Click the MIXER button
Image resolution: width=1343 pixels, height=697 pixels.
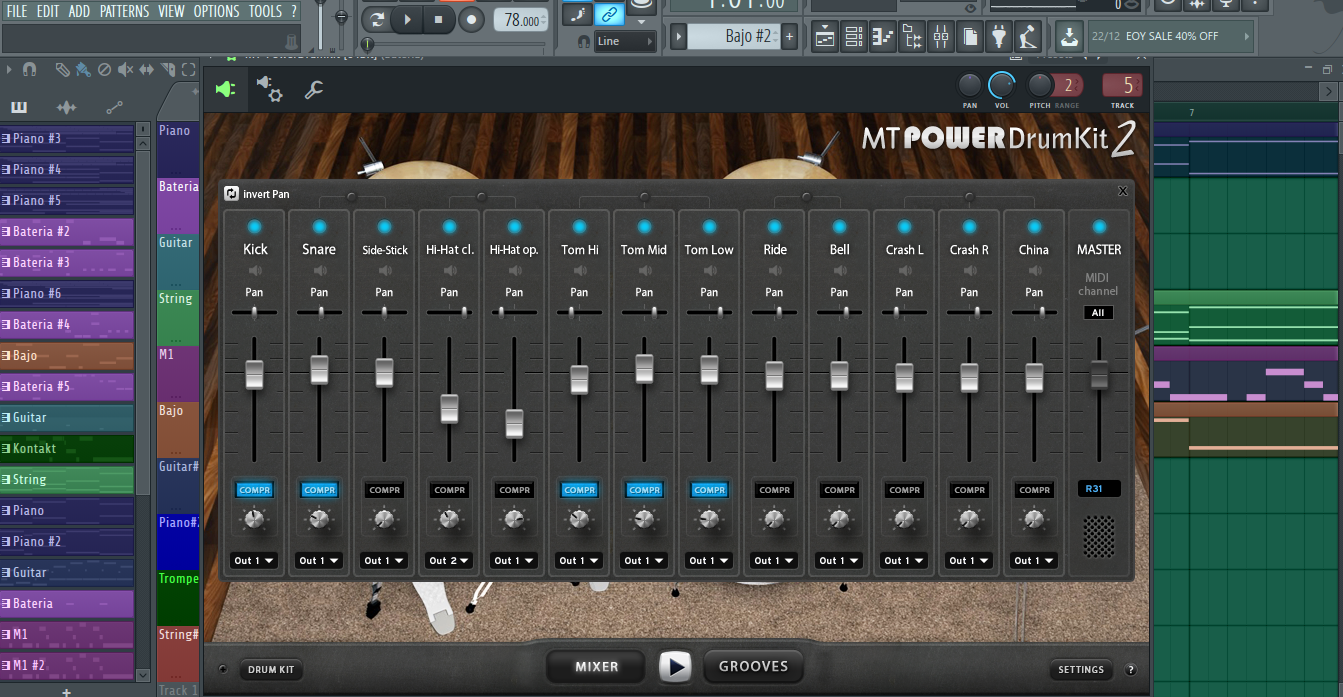coord(597,667)
